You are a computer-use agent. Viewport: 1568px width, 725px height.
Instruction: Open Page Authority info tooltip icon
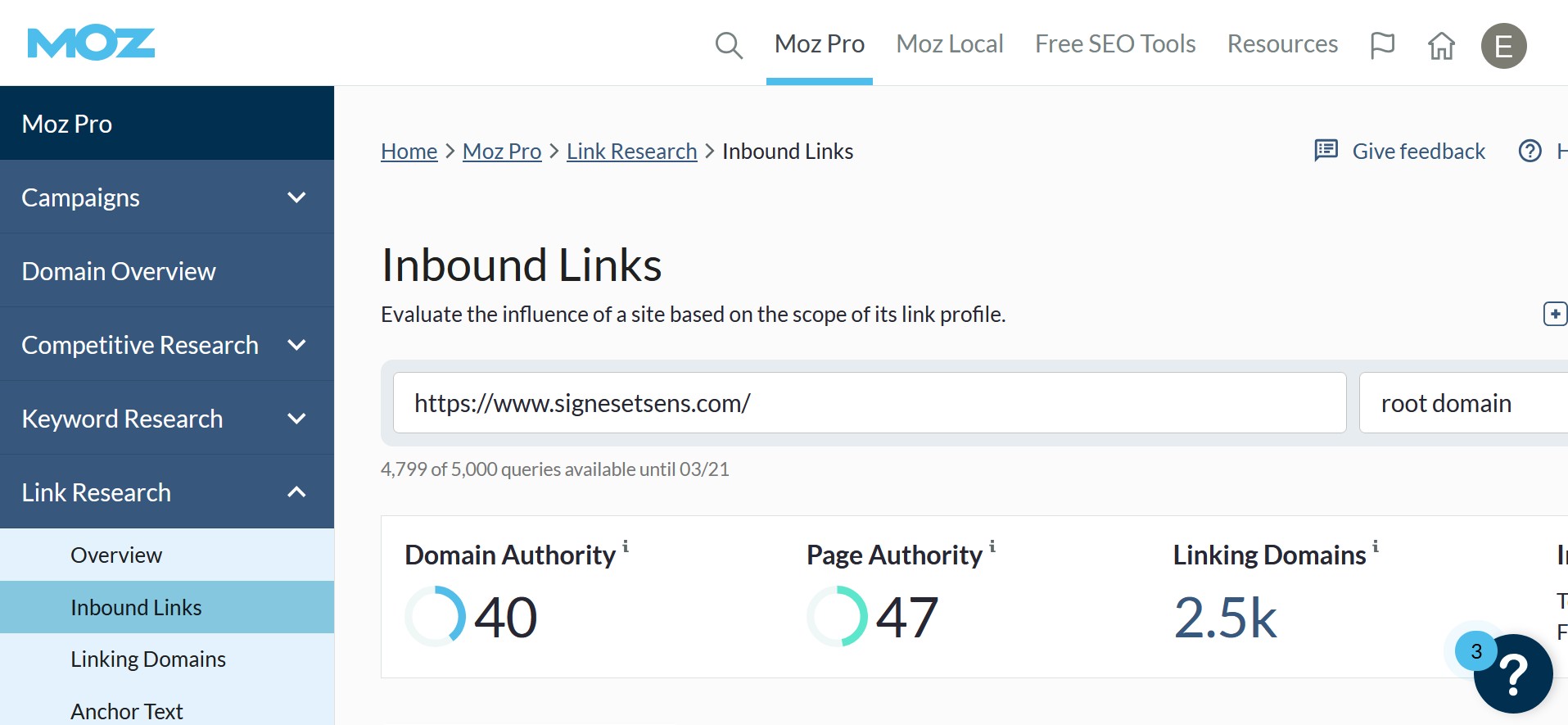[992, 546]
